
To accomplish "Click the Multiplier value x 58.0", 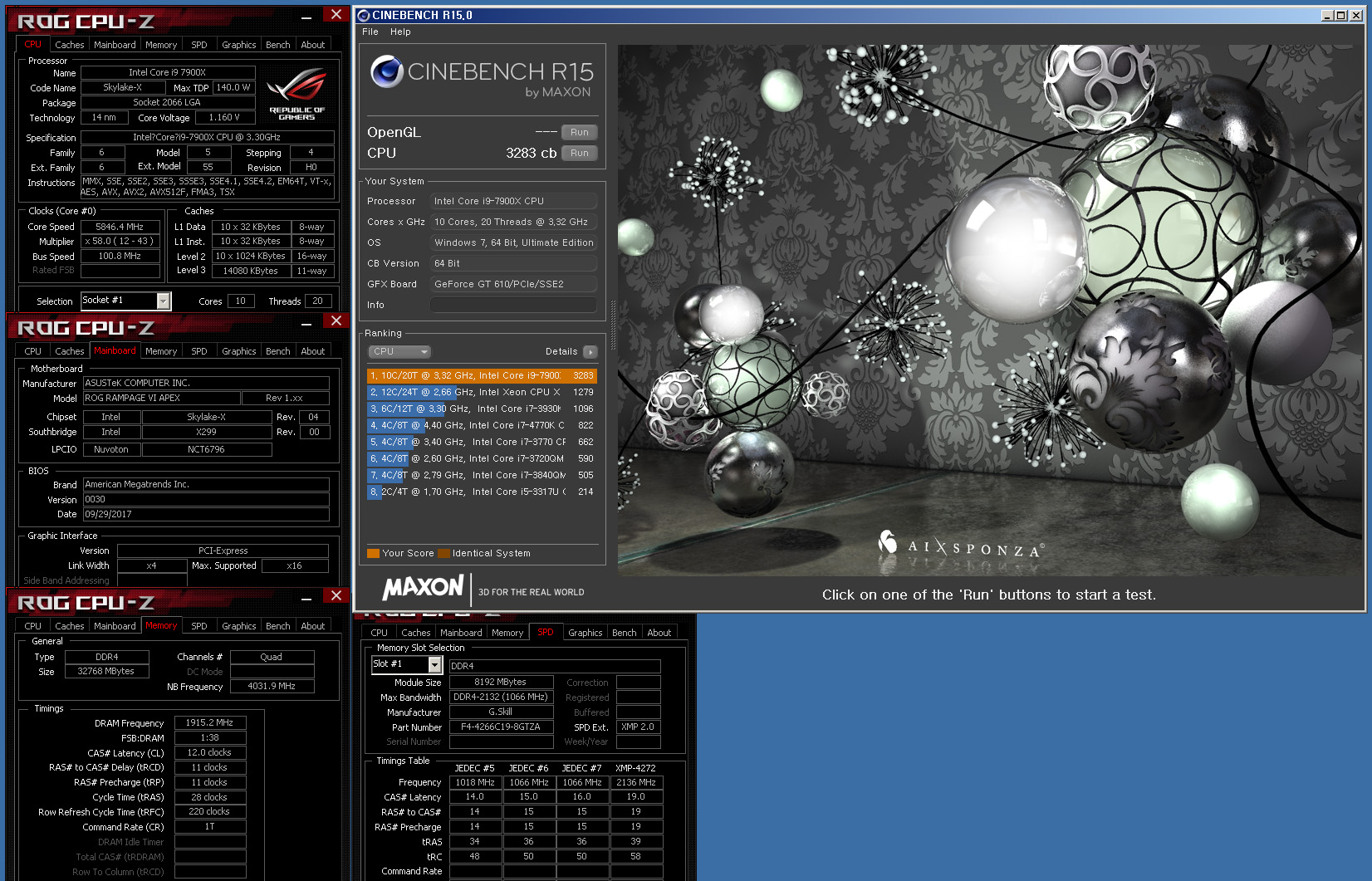I will pos(120,242).
